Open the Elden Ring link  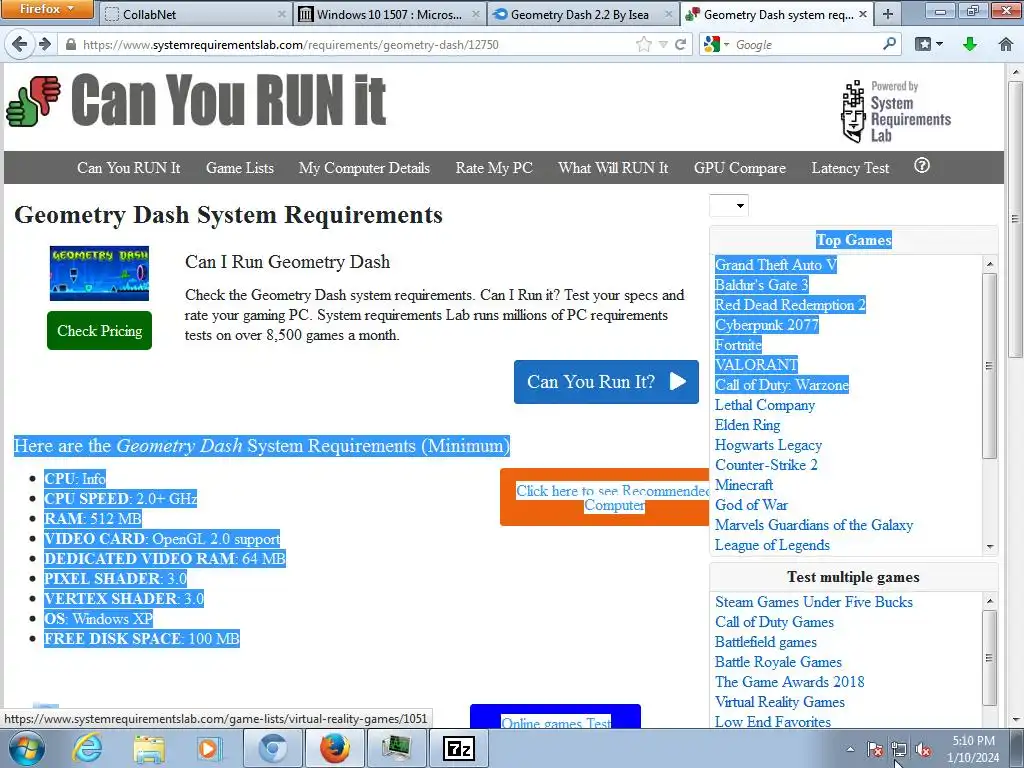click(x=747, y=424)
